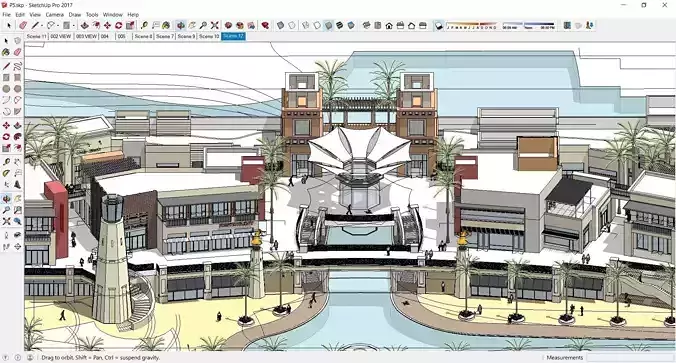Switch to scene tab 004
Image resolution: width=676 pixels, height=363 pixels.
click(105, 36)
